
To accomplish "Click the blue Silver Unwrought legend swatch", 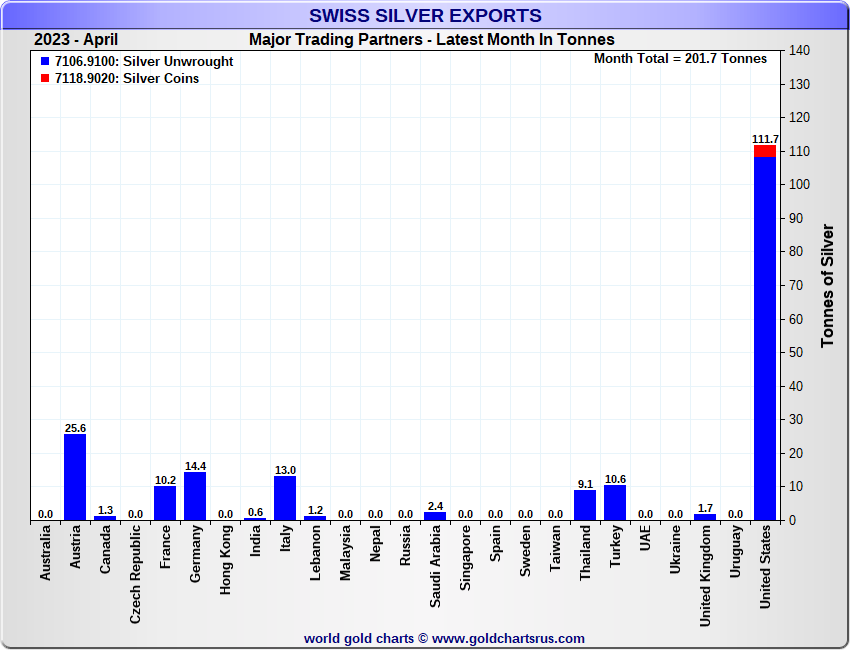I will point(45,62).
